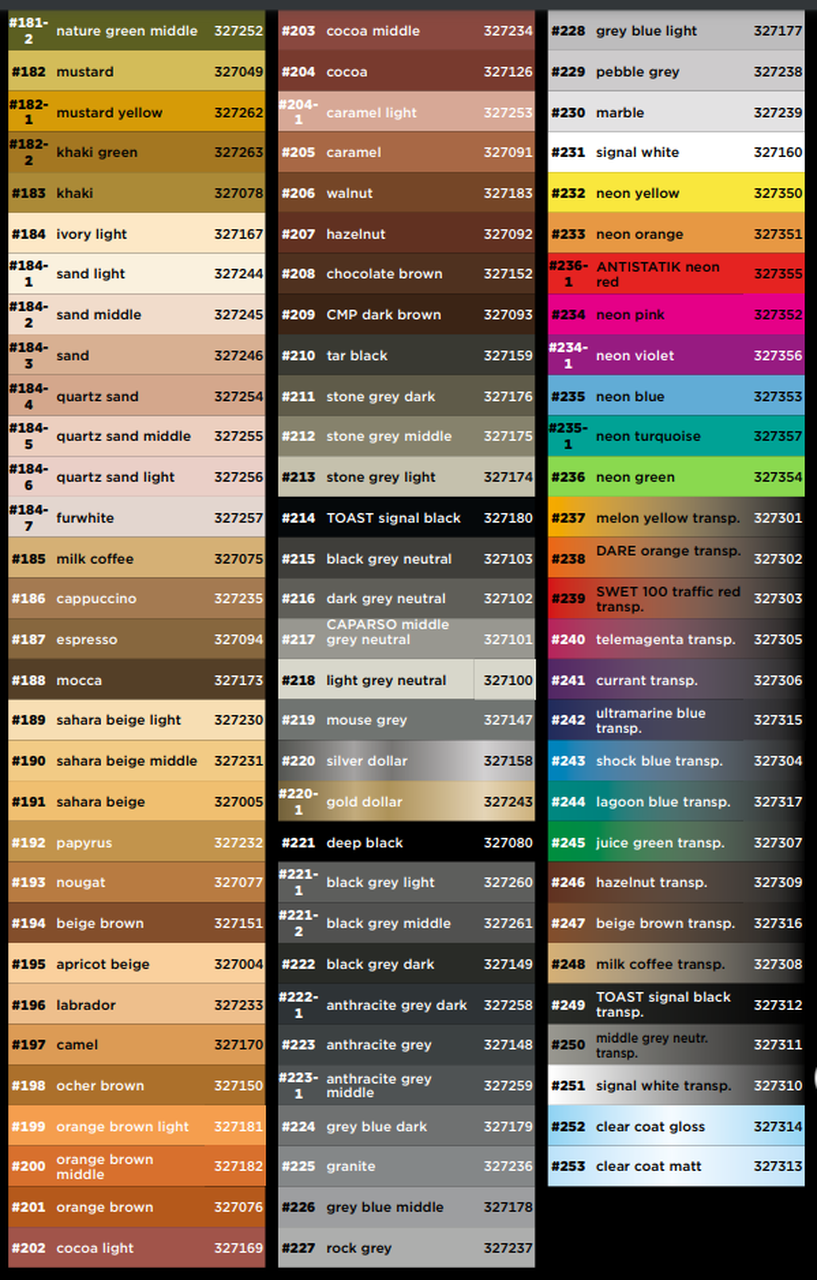Viewport: 817px width, 1280px height.
Task: Choose the #184 ivory light swatch
Action: (136, 234)
